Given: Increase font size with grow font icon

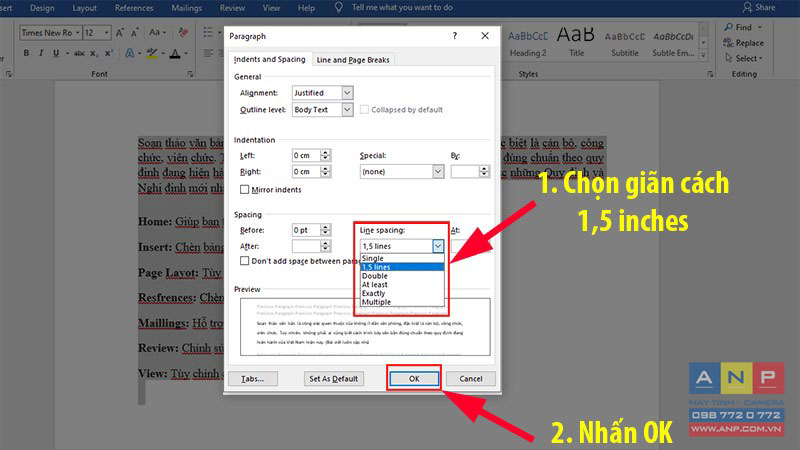Looking at the screenshot, I should pyautogui.click(x=120, y=33).
